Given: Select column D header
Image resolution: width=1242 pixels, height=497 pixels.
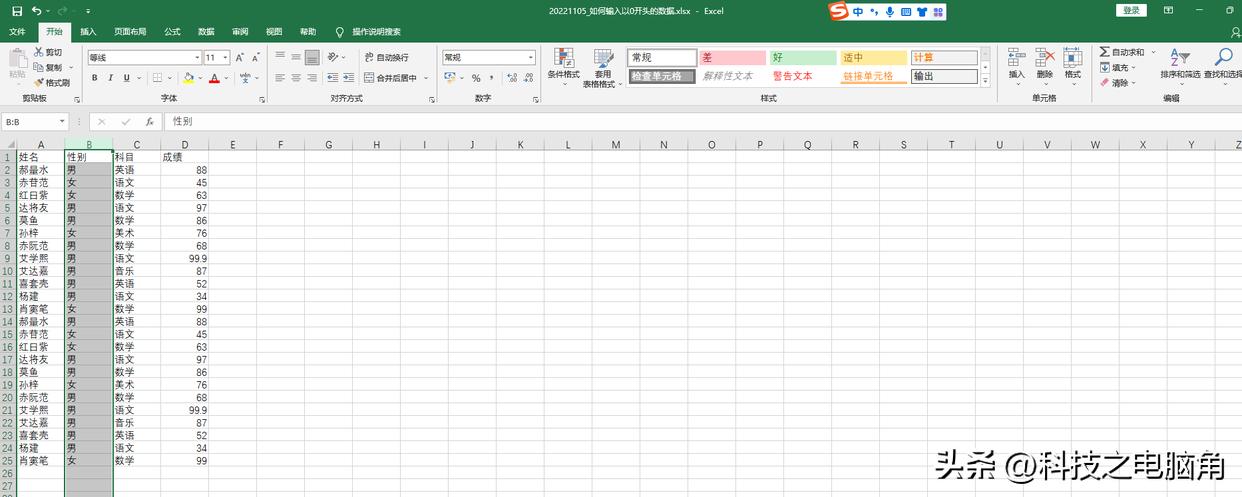Looking at the screenshot, I should tap(185, 145).
